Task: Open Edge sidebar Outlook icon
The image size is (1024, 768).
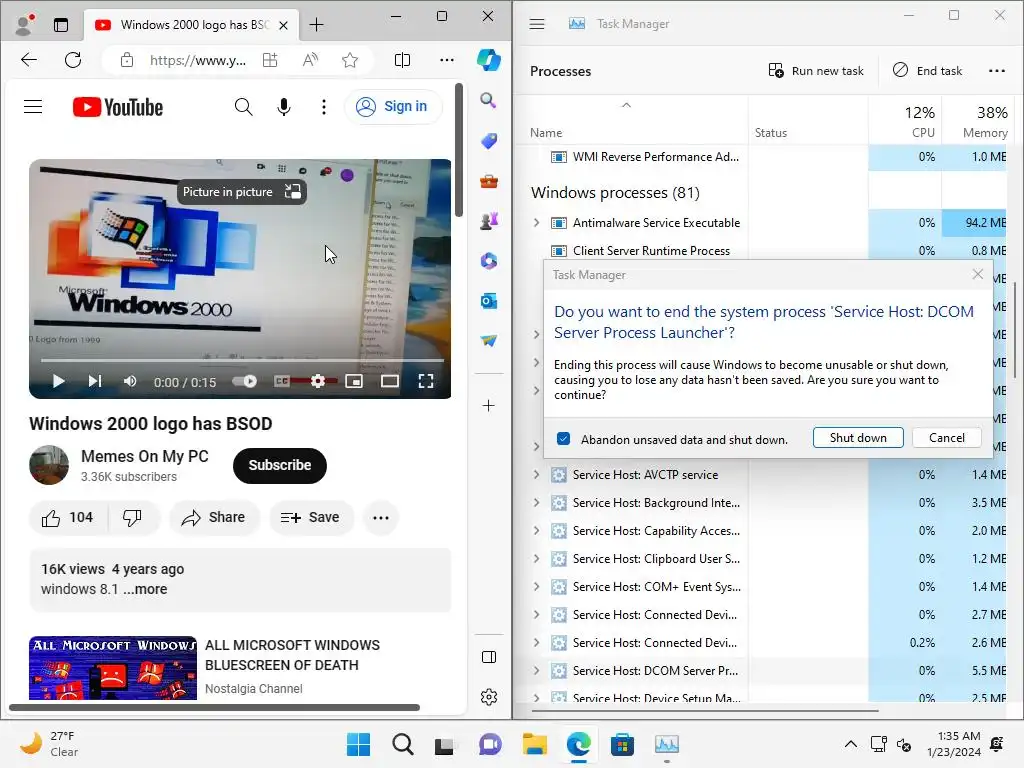Action: [488, 301]
